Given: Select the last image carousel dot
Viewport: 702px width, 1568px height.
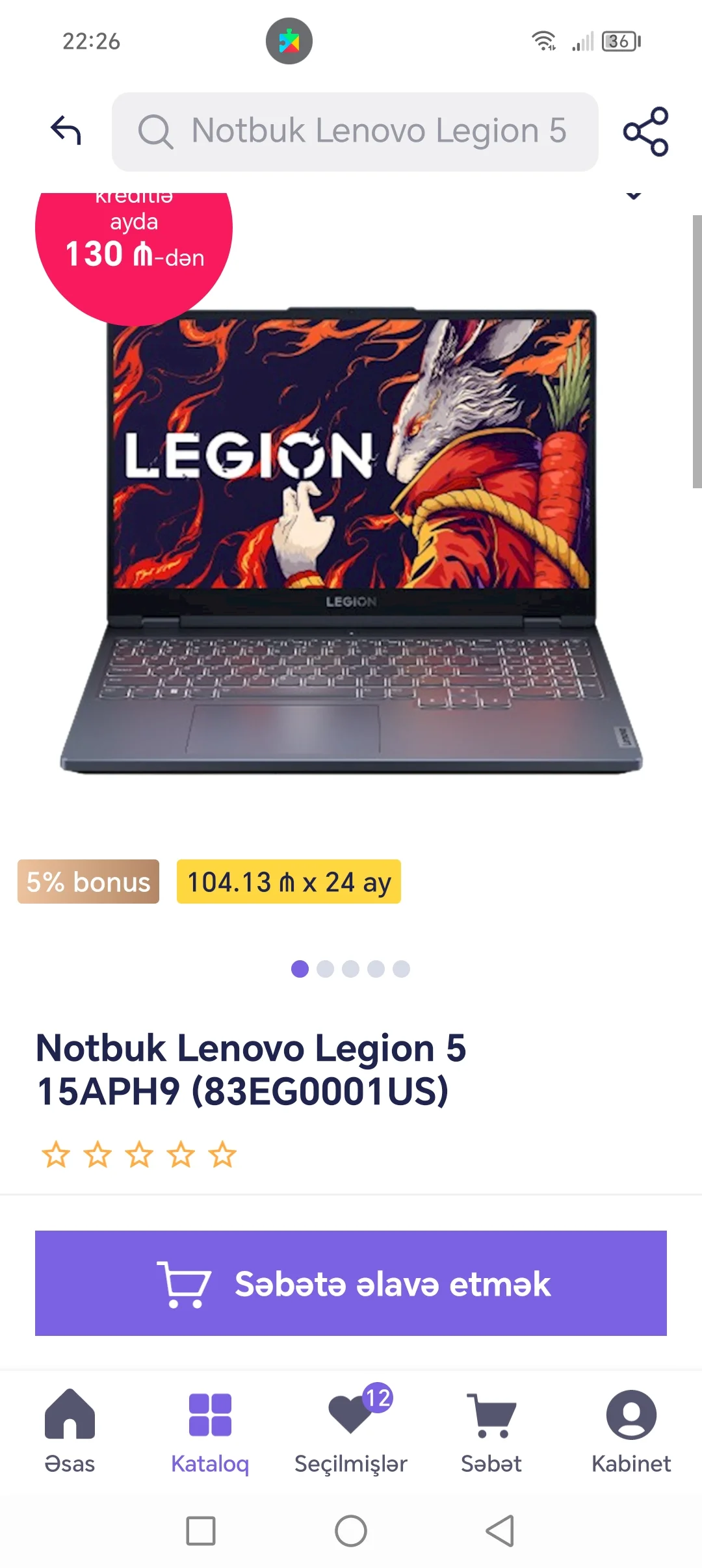Looking at the screenshot, I should 402,969.
